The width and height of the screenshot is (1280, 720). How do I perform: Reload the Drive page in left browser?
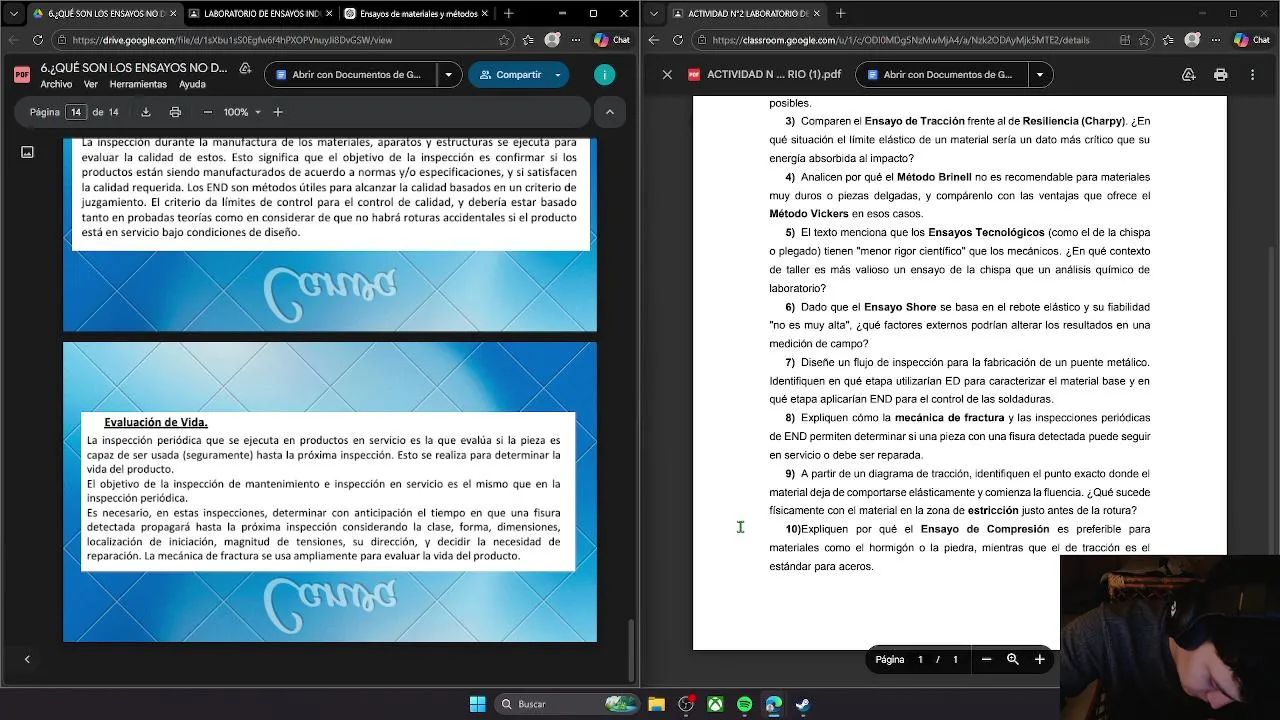pos(38,40)
